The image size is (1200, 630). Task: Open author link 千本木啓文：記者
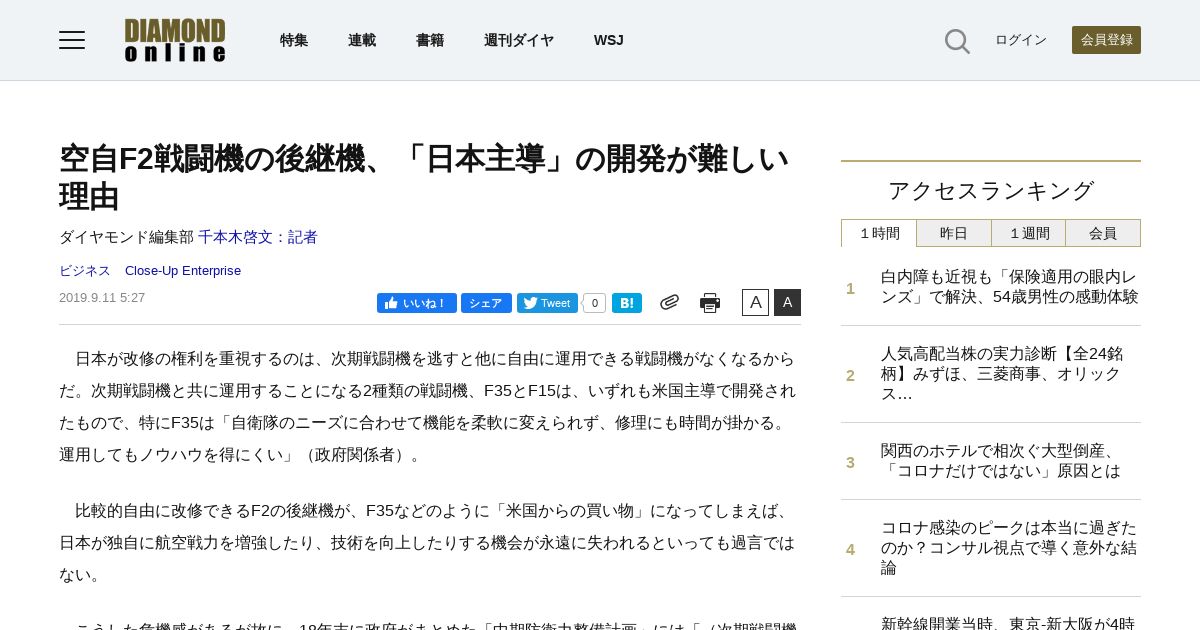258,237
